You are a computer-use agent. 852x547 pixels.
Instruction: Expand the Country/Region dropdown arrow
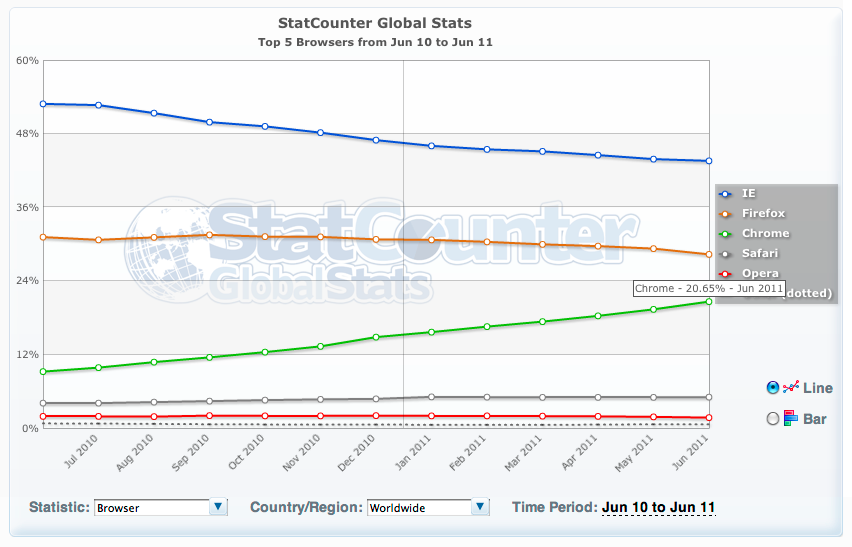click(481, 507)
